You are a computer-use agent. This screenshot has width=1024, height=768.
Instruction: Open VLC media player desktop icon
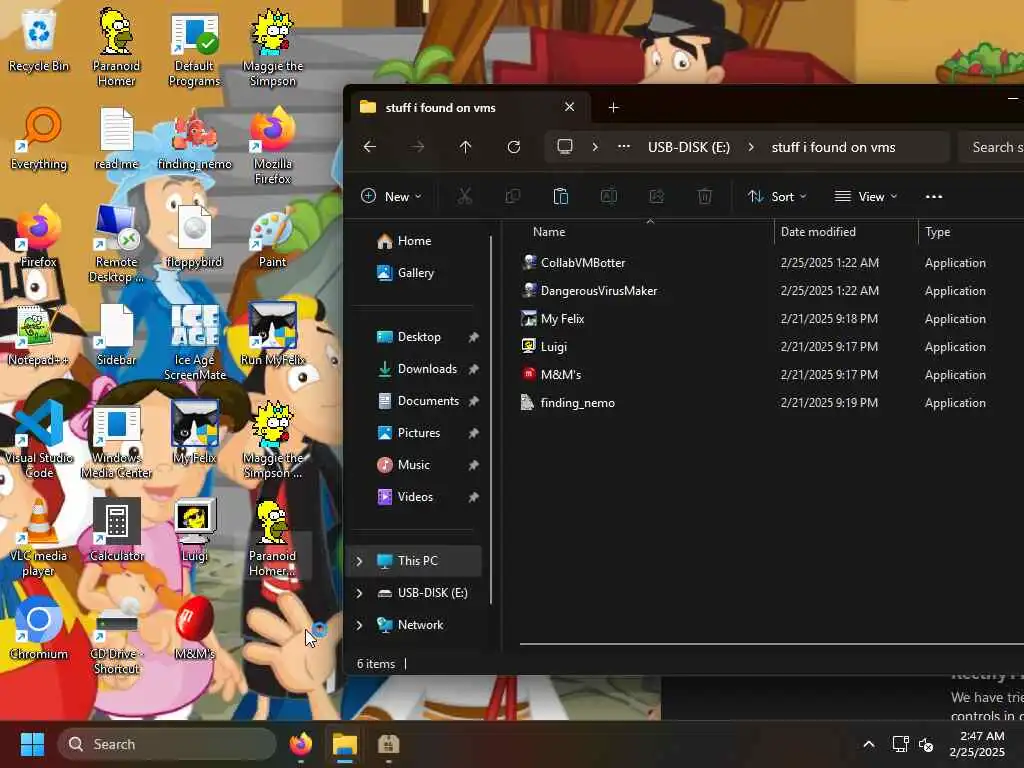pyautogui.click(x=39, y=538)
